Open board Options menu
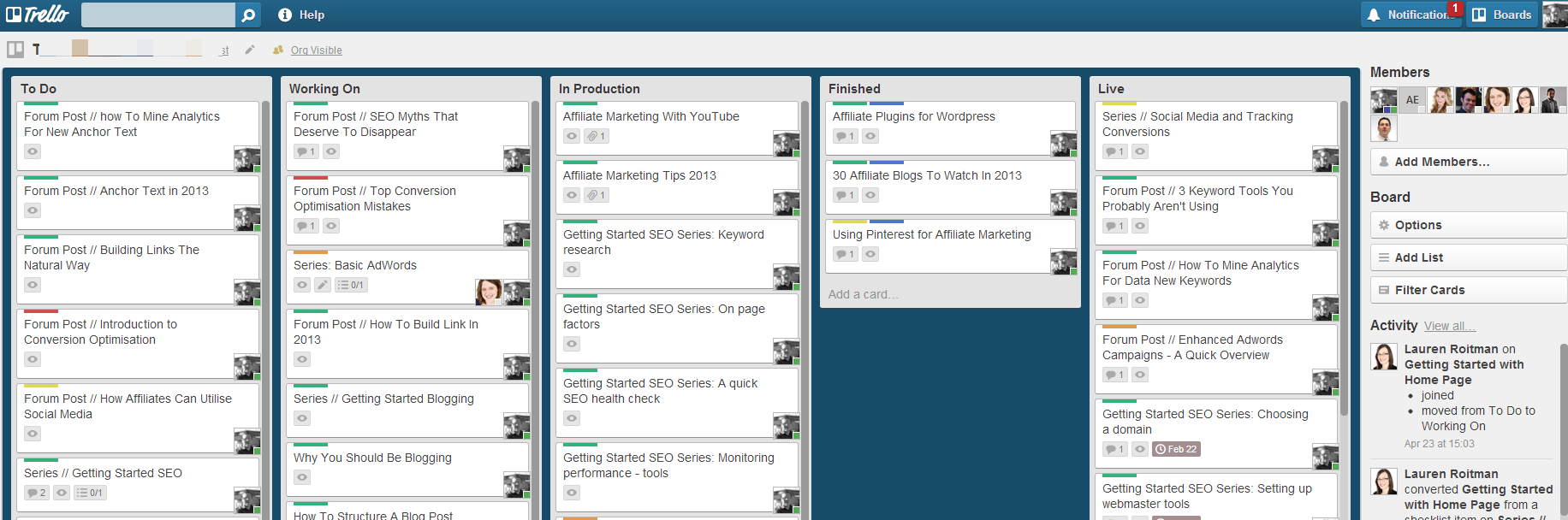The height and width of the screenshot is (520, 1568). point(1467,225)
